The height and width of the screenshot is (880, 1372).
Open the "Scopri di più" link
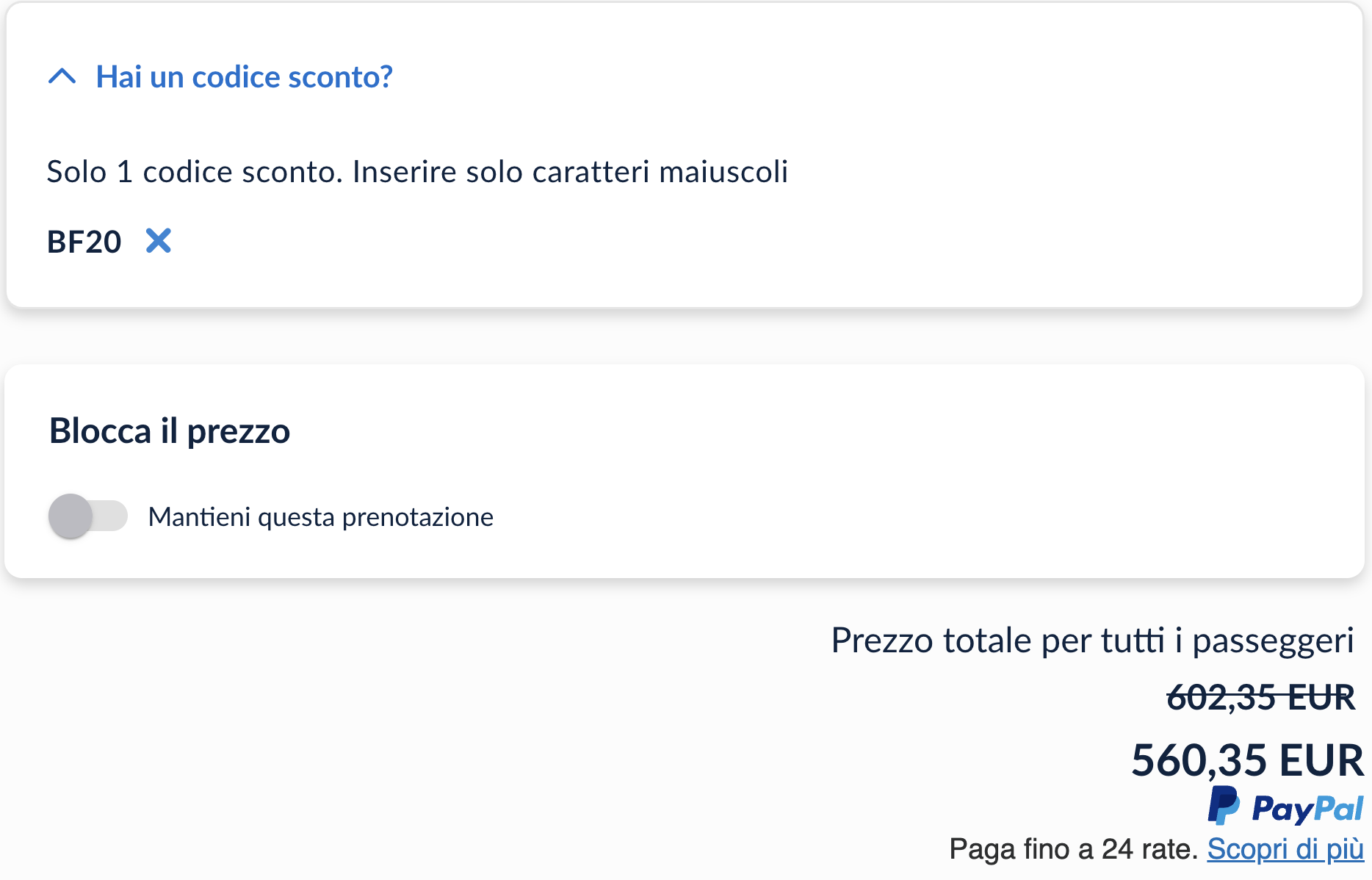coord(1285,849)
